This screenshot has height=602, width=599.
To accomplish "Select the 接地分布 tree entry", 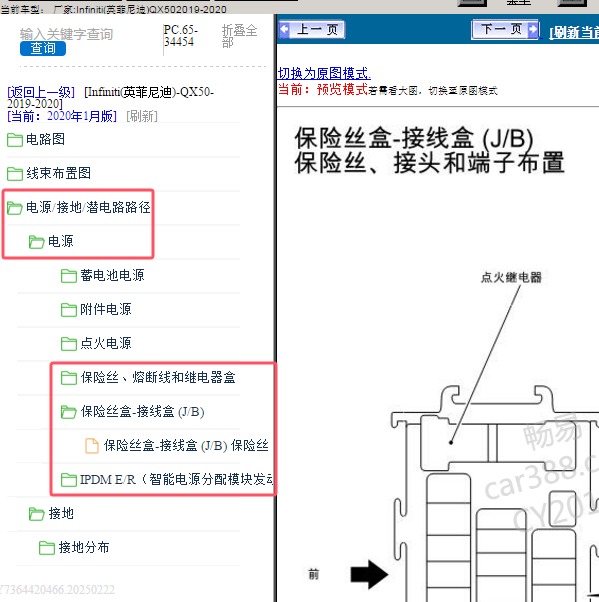I will [84, 547].
